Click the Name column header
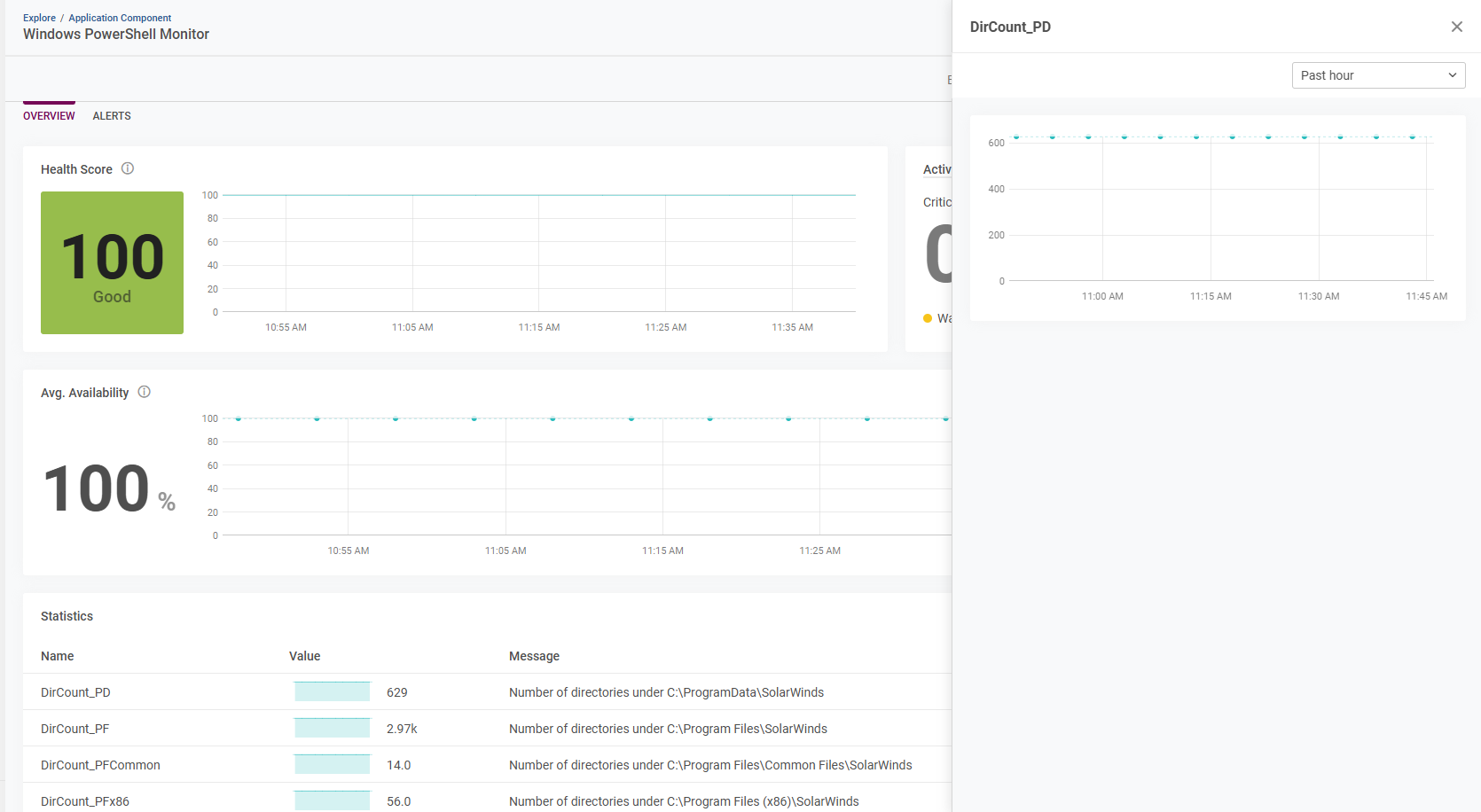Viewport: 1481px width, 812px height. (58, 656)
